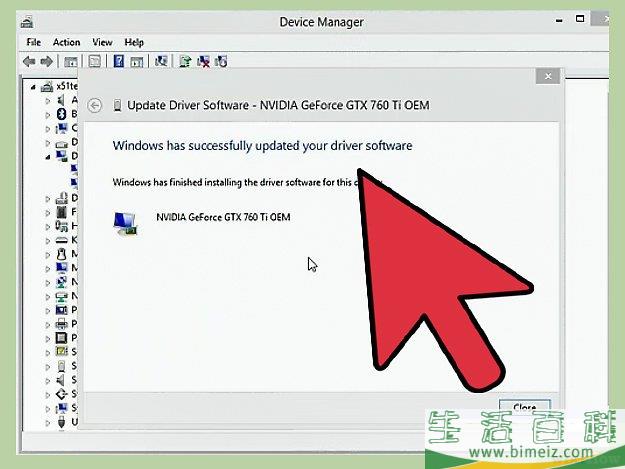This screenshot has height=469, width=625.
Task: Select the diamond-shaped Storage controllers icon
Action: [x=61, y=394]
